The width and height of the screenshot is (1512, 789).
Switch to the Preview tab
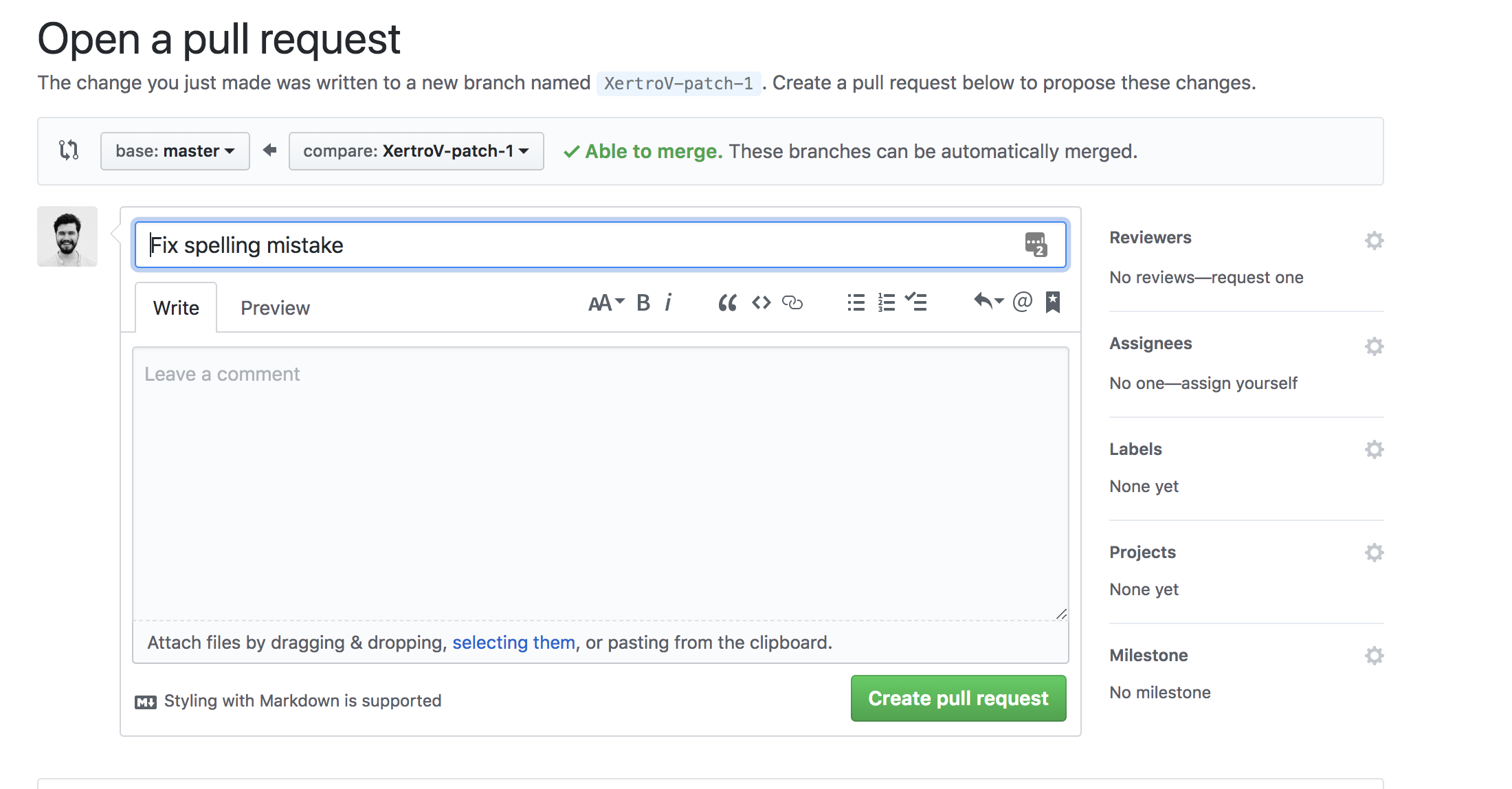pyautogui.click(x=275, y=308)
